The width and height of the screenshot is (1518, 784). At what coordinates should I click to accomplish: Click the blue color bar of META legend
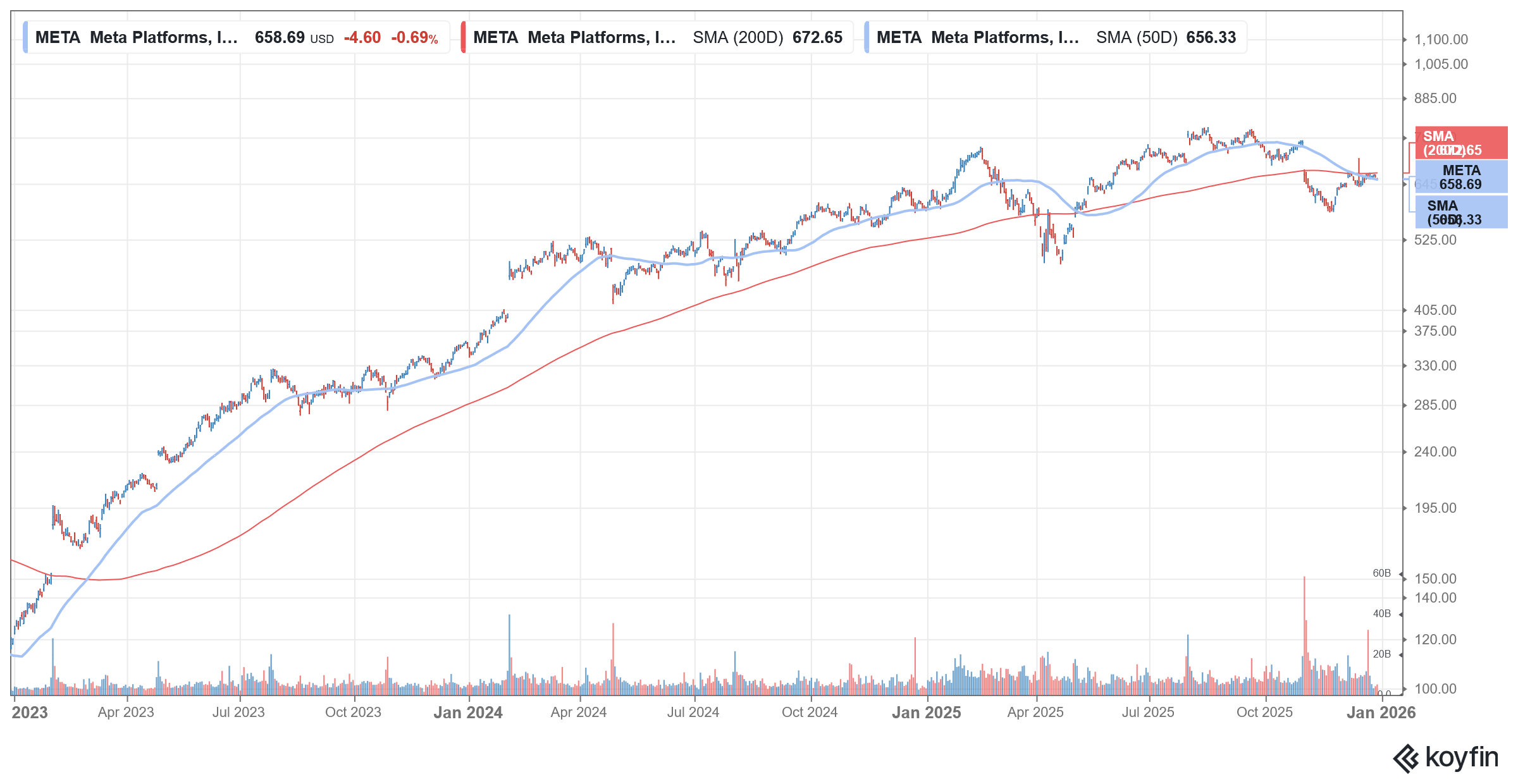[25, 37]
